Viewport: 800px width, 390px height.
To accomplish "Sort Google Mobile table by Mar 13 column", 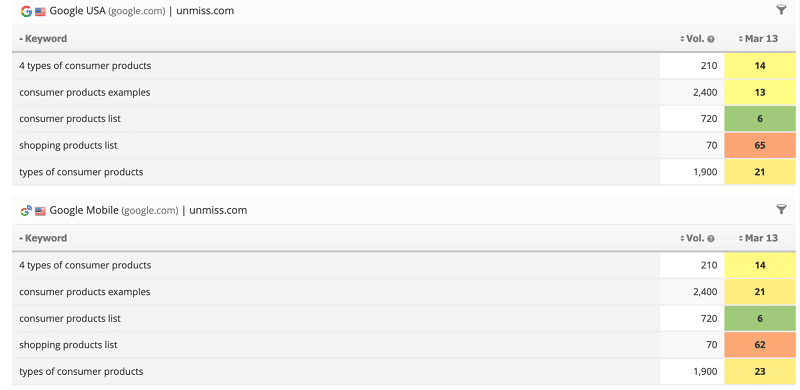I will [758, 238].
